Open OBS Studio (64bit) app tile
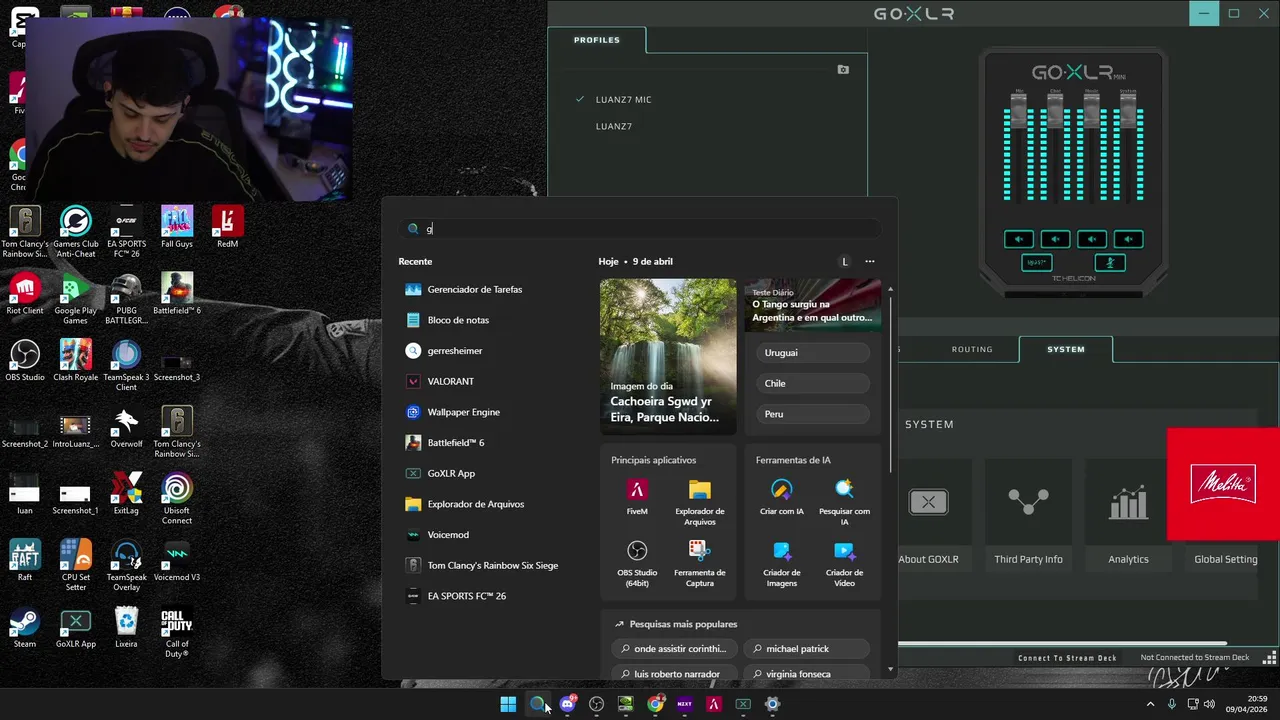Image resolution: width=1280 pixels, height=720 pixels. [x=637, y=564]
